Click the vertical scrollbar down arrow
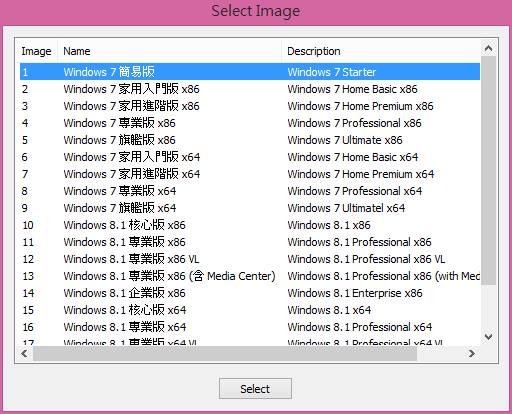 click(x=489, y=337)
